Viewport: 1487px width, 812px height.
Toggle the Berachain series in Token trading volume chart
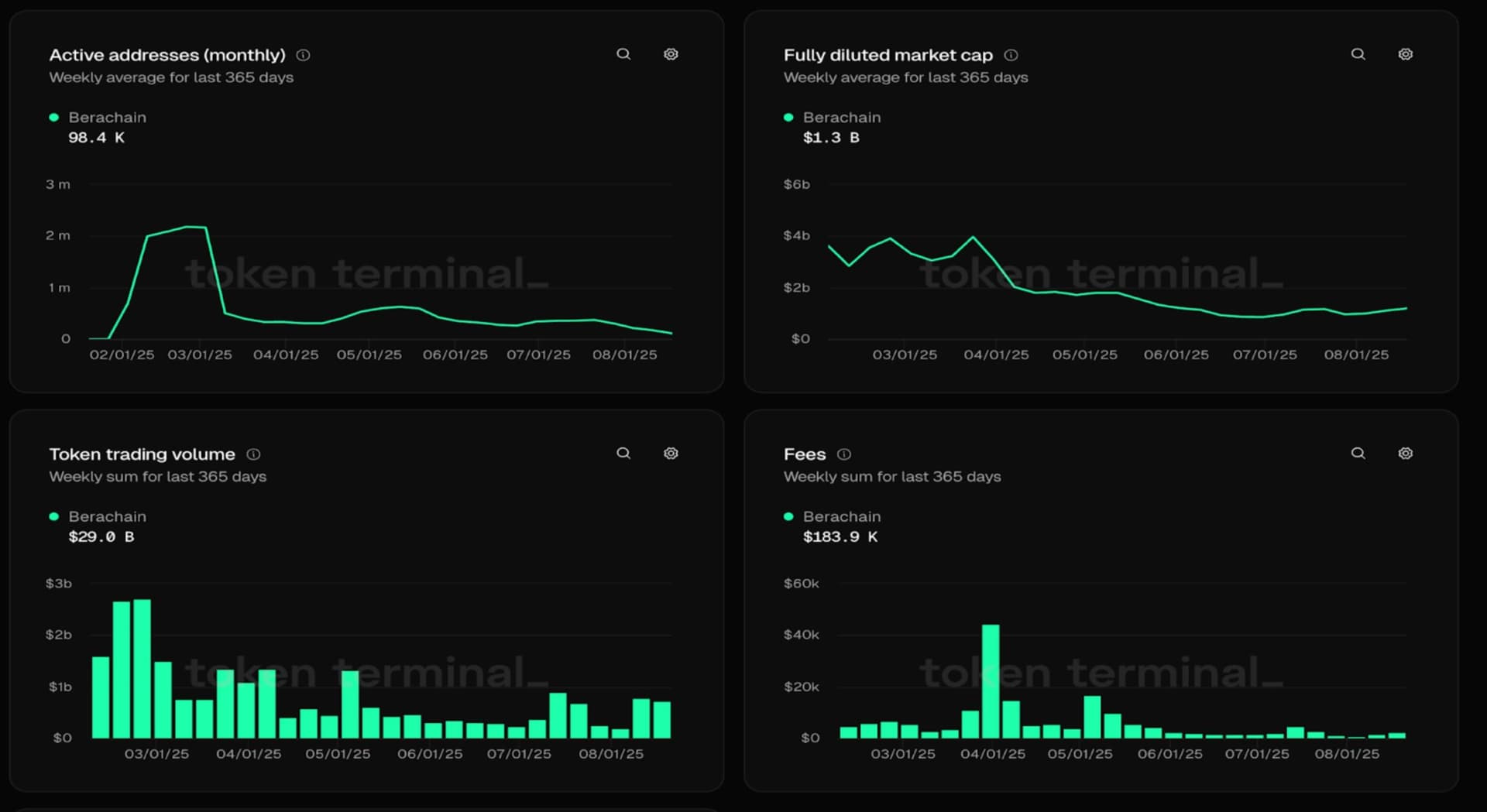tap(107, 516)
